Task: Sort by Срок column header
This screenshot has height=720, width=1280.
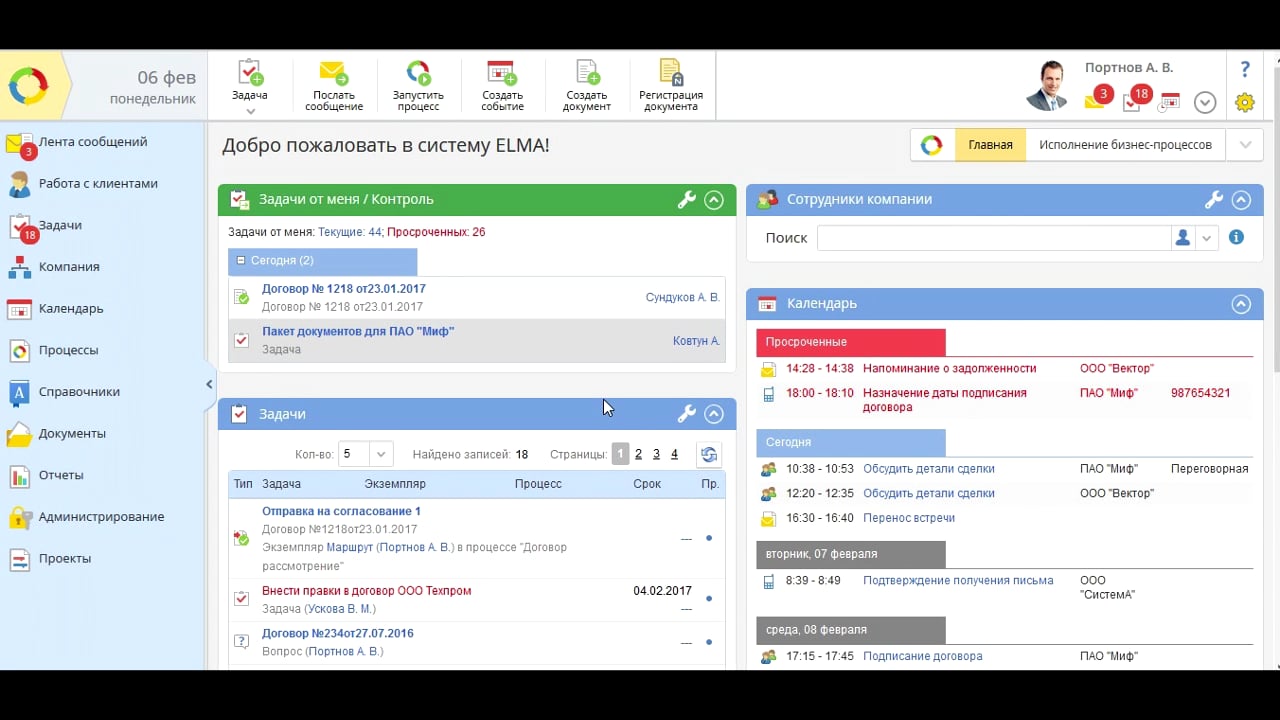Action: pyautogui.click(x=647, y=484)
